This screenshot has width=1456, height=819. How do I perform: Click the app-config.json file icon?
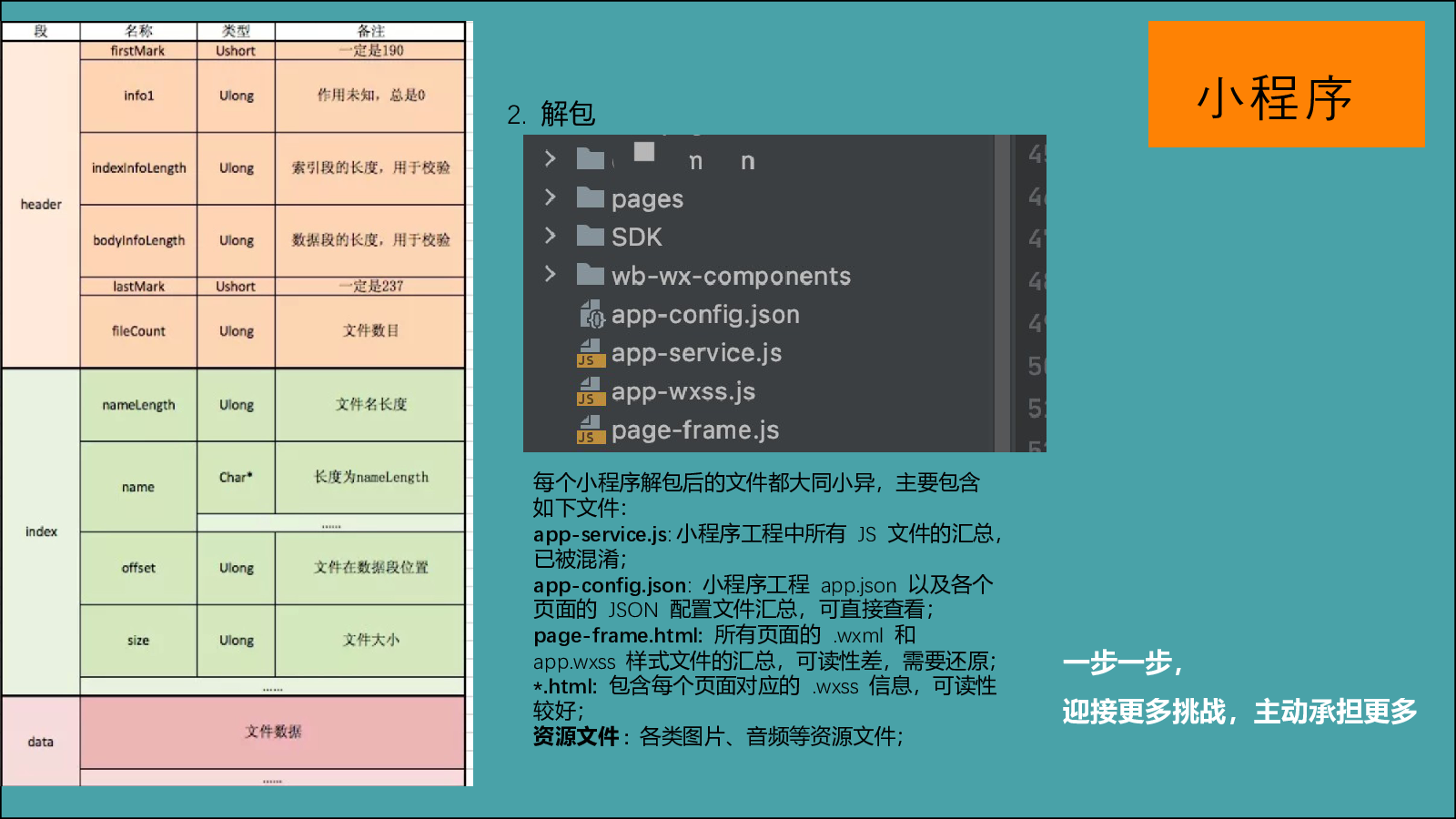(x=591, y=315)
